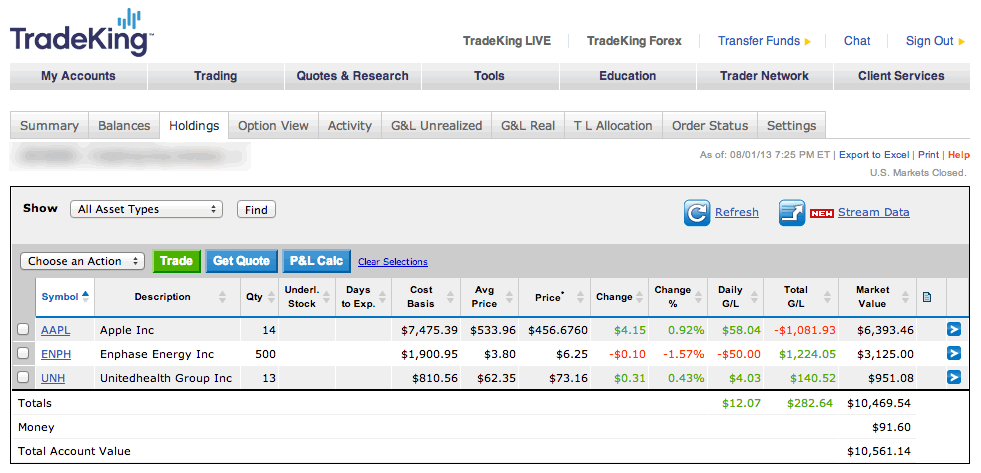This screenshot has height=473, width=981.
Task: Switch to the Order Status tab
Action: 710,126
